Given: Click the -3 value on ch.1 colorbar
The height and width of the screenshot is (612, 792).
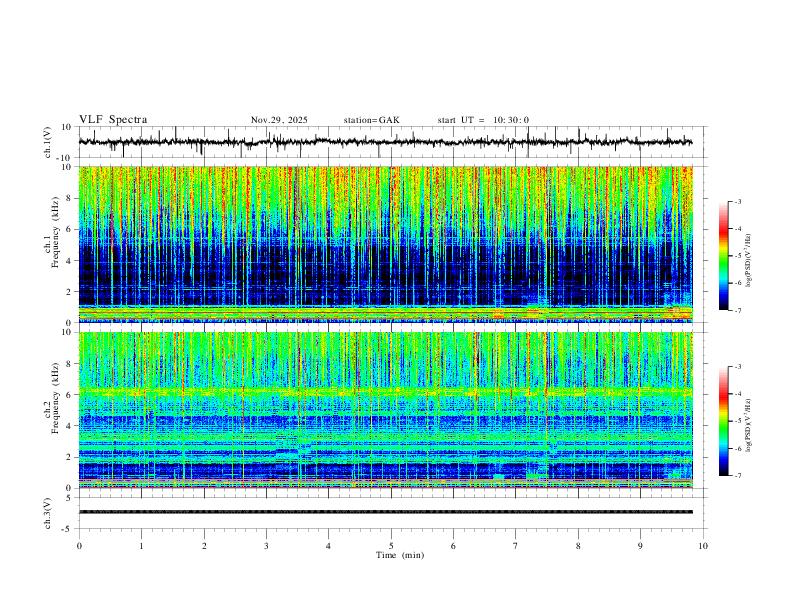Looking at the screenshot, I should (737, 201).
